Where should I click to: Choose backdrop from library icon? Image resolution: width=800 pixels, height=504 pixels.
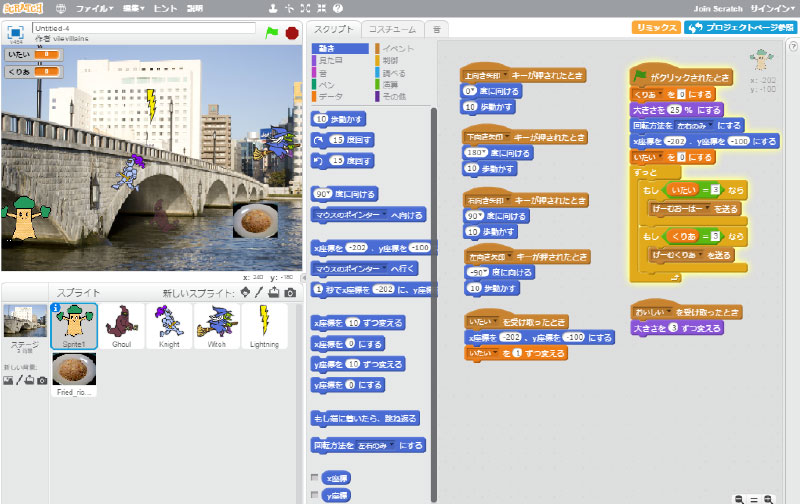coord(8,380)
